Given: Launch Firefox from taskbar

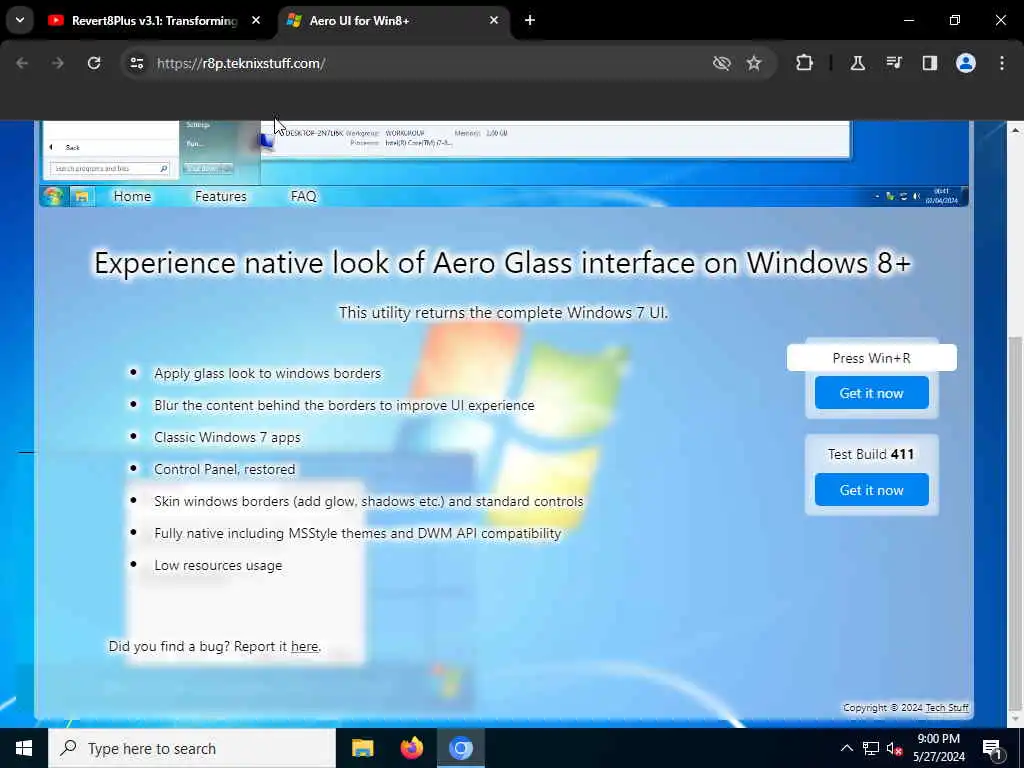Looking at the screenshot, I should point(411,748).
